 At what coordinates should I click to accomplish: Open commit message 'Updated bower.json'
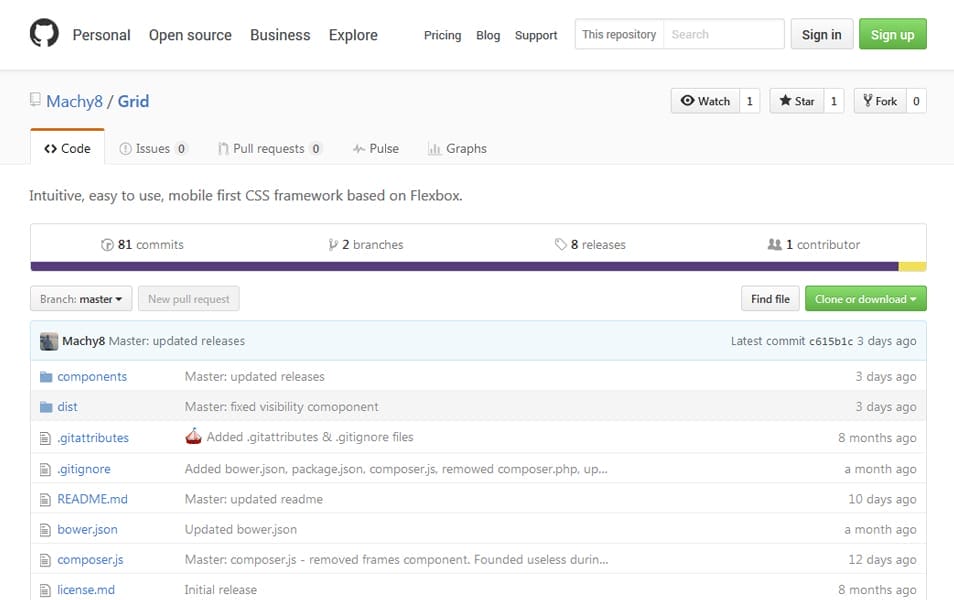pos(241,529)
